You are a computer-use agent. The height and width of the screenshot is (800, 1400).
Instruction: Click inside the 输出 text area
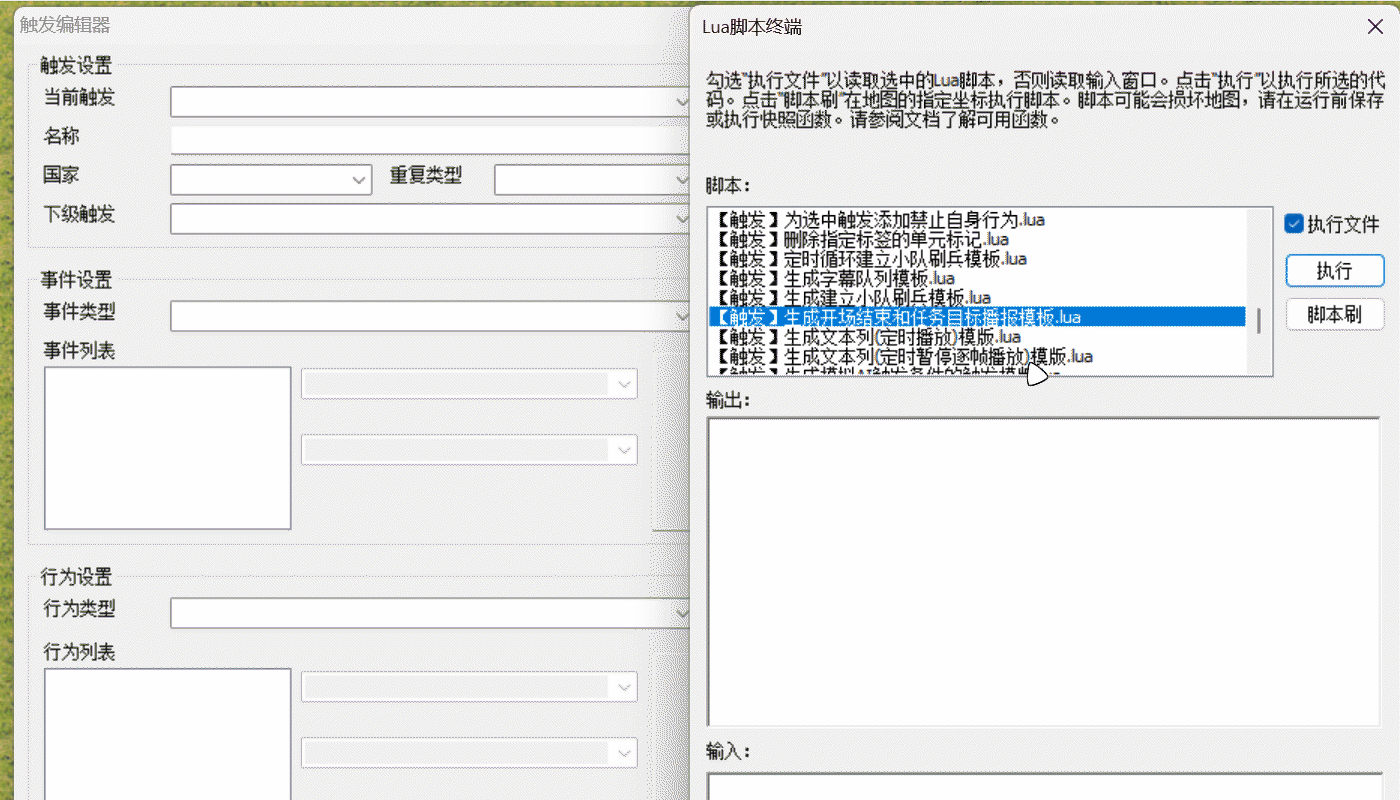pyautogui.click(x=1042, y=570)
